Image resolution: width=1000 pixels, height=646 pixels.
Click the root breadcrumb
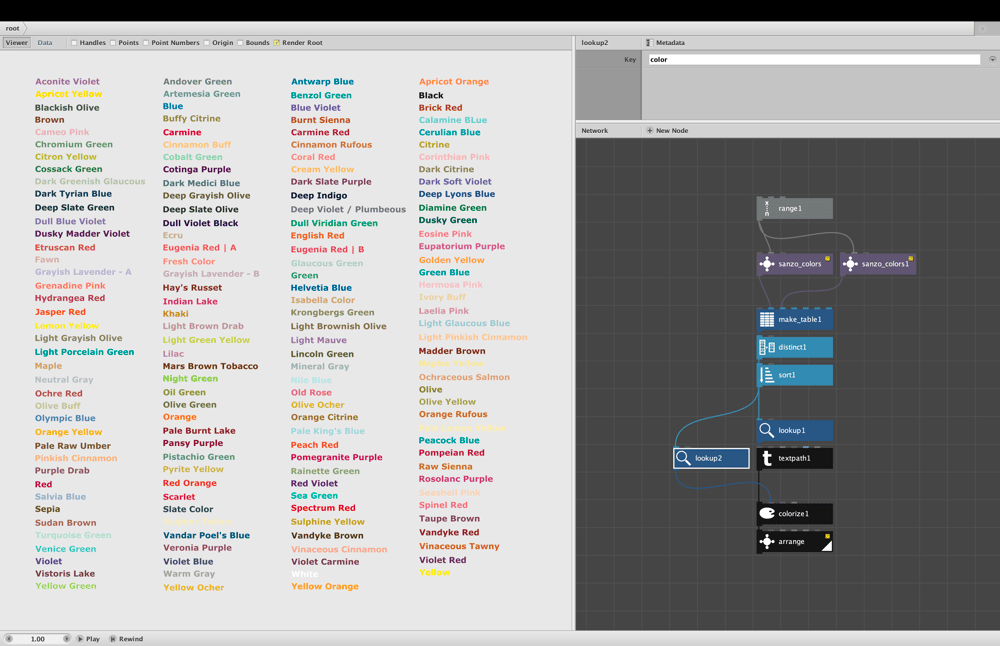[x=13, y=28]
